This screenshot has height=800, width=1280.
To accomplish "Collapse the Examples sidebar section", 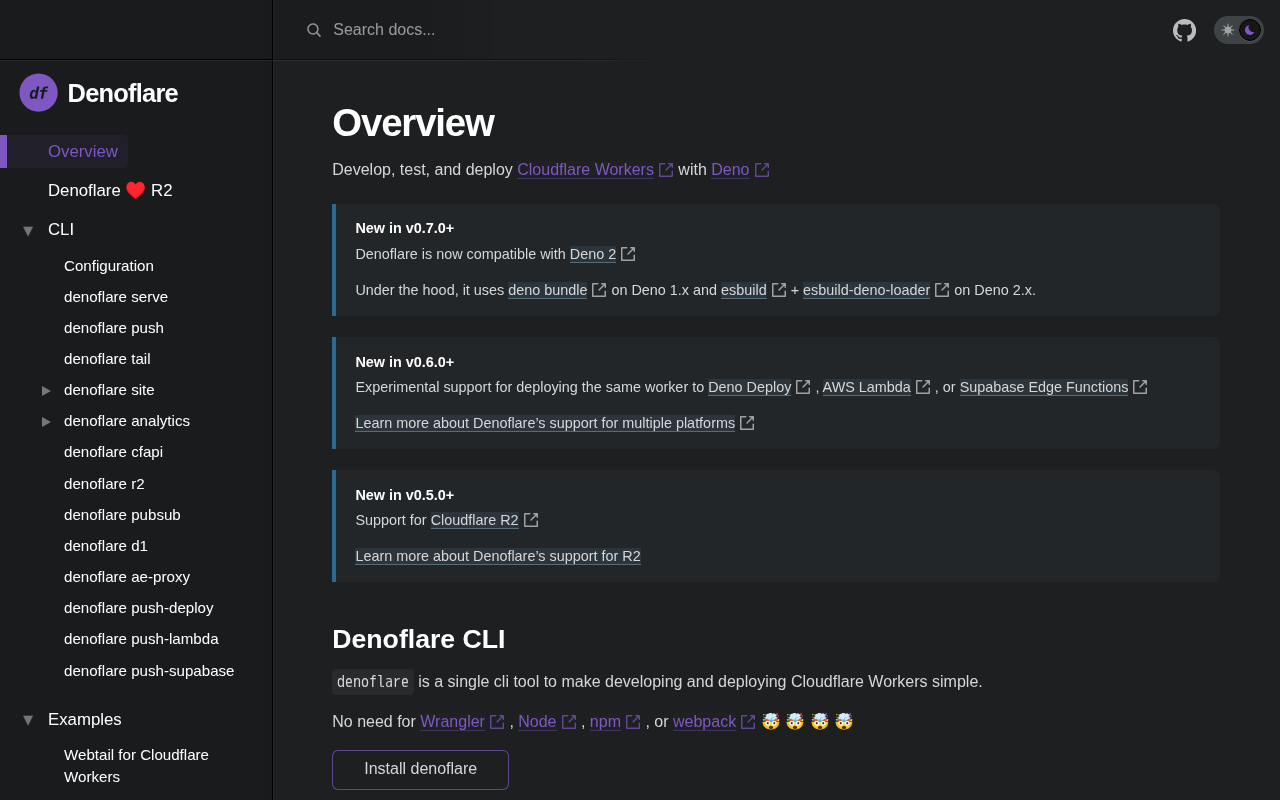I will [x=28, y=720].
